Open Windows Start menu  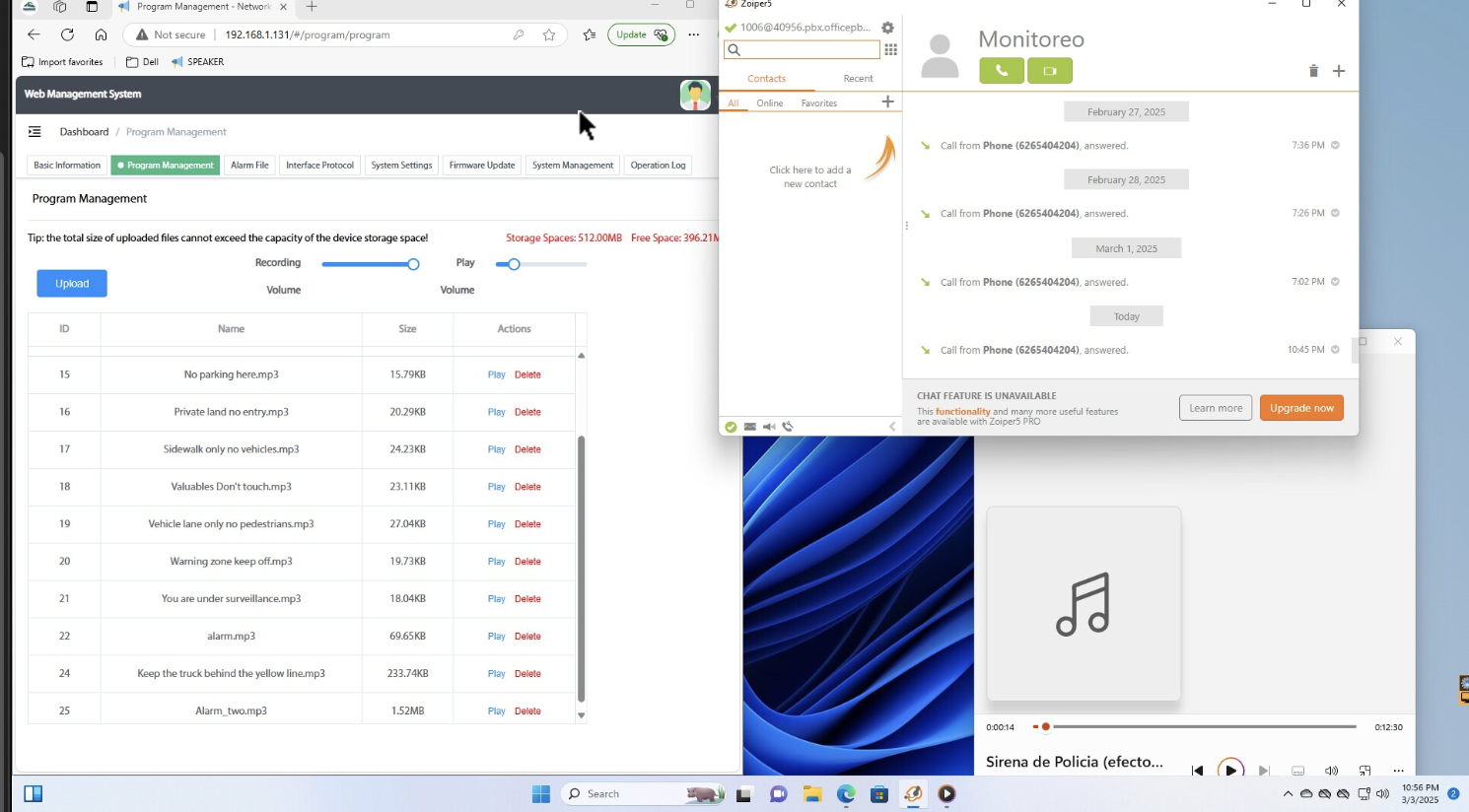click(541, 794)
